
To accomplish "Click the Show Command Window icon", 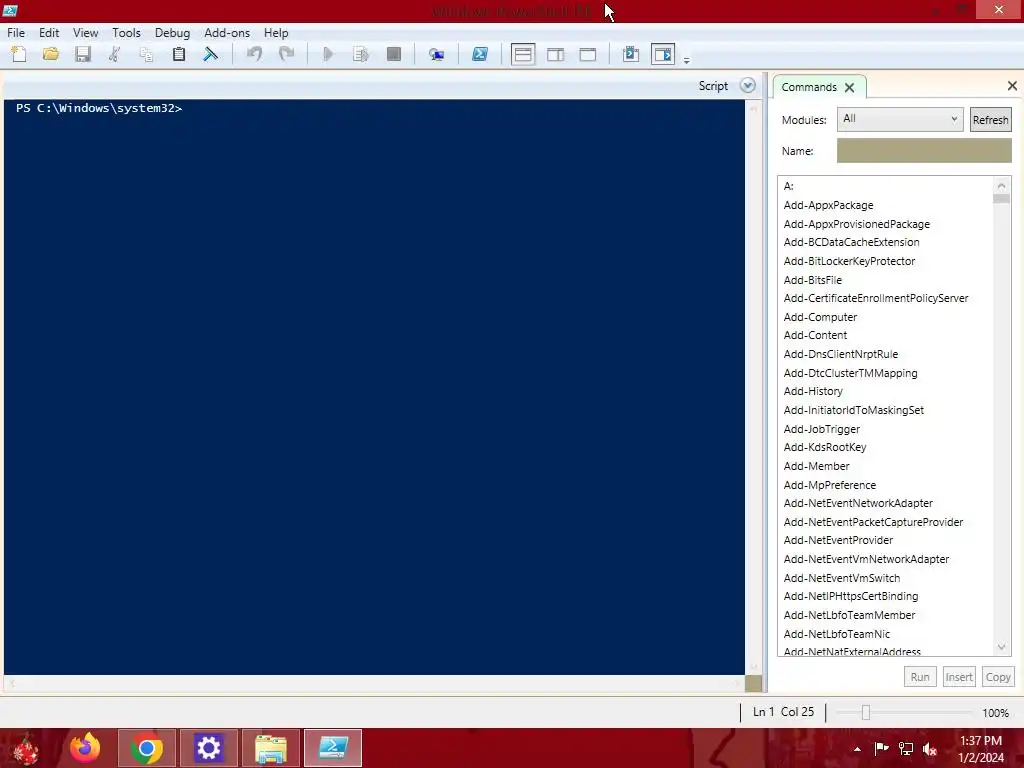I will [631, 54].
